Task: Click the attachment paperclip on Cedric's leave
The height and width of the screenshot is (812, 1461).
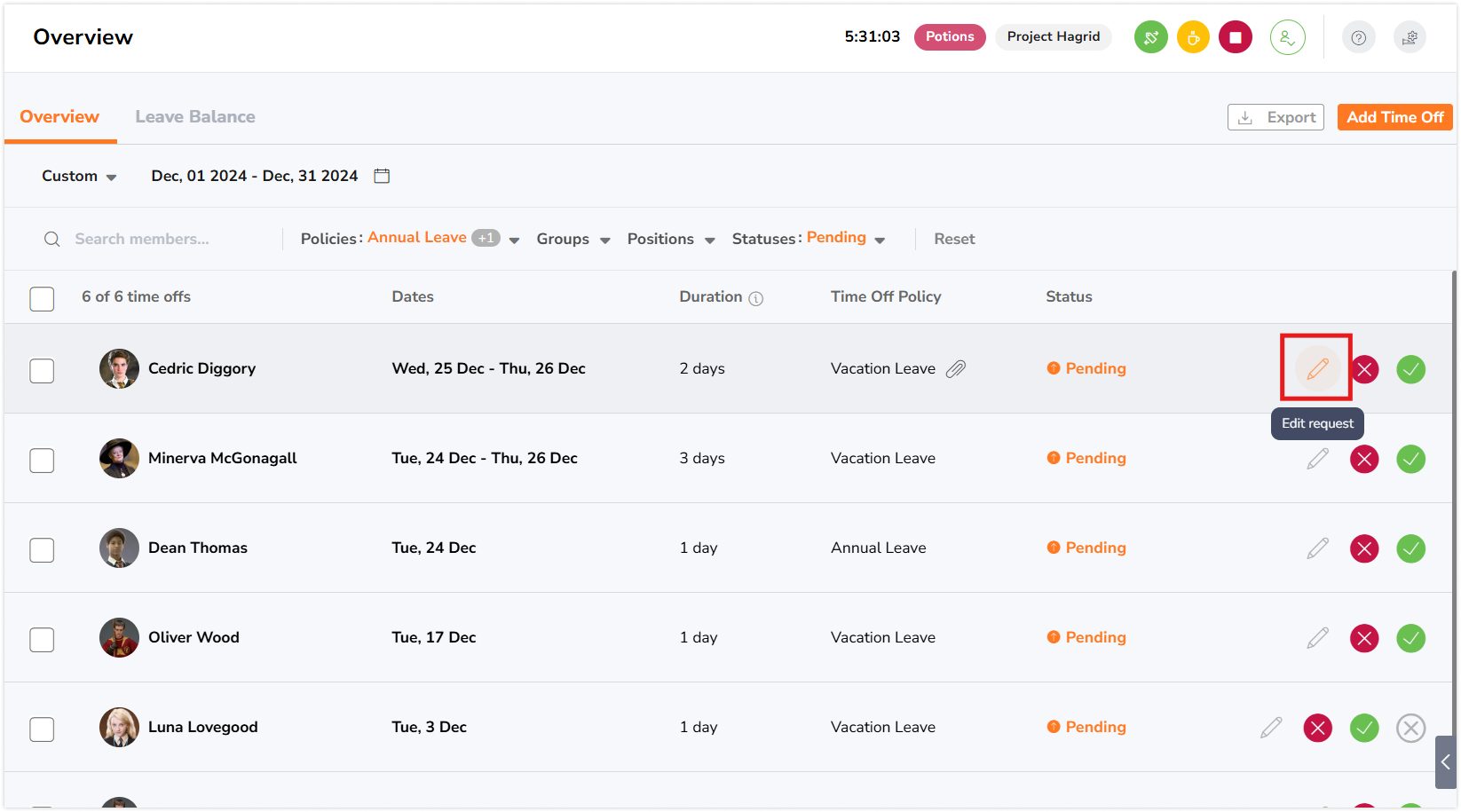Action: coord(956,369)
